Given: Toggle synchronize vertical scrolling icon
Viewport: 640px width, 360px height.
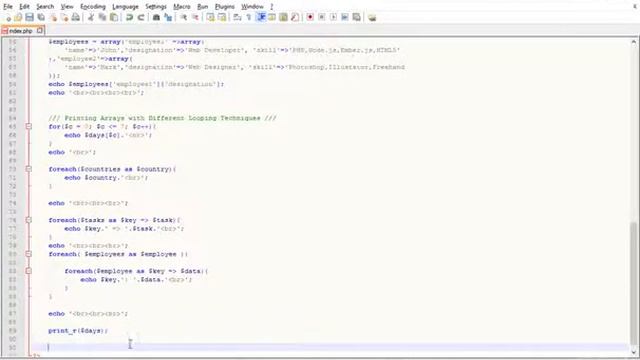Looking at the screenshot, I should coord(210,17).
